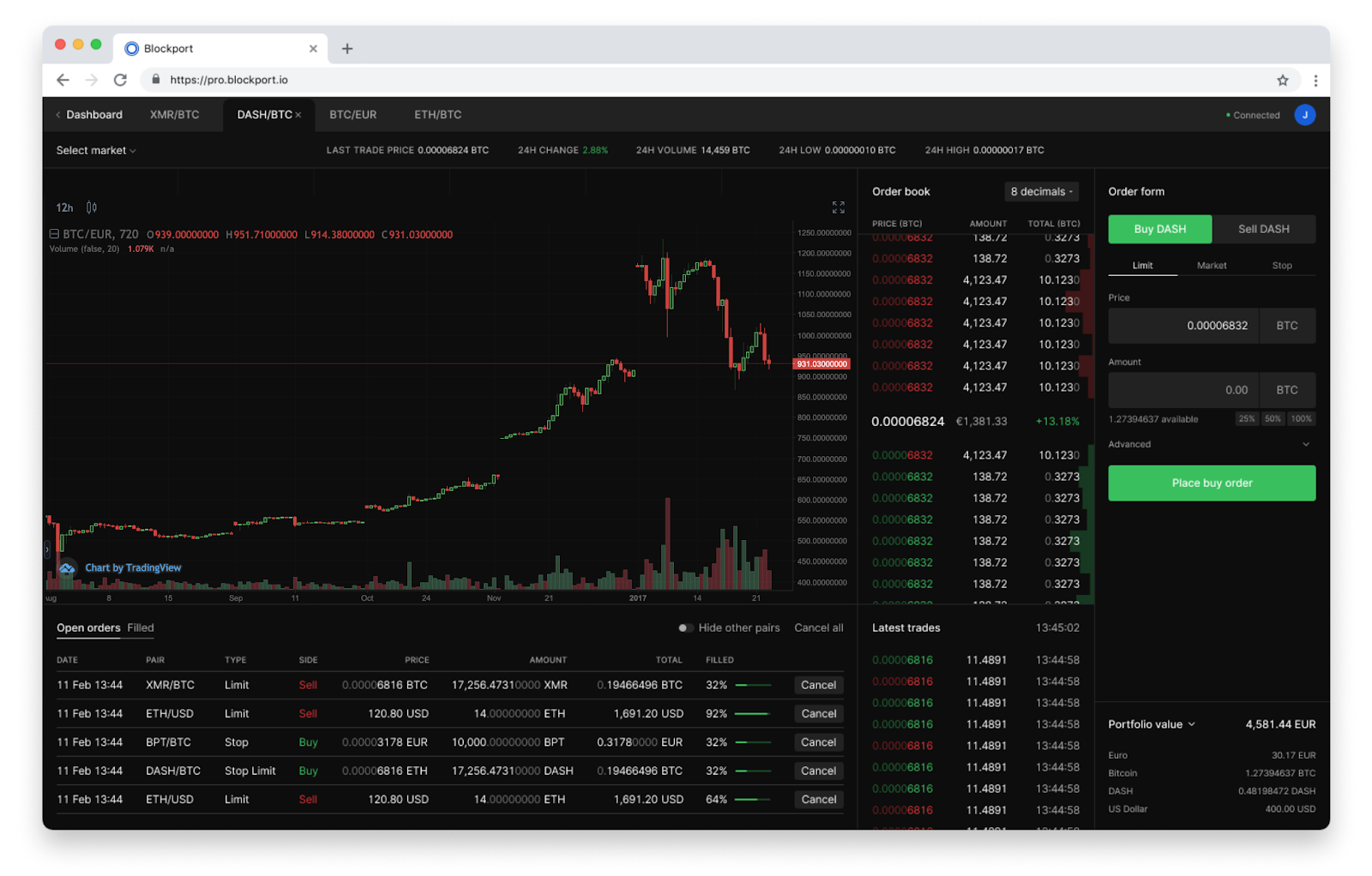
Task: Set amount to 25% of available
Action: click(1246, 419)
